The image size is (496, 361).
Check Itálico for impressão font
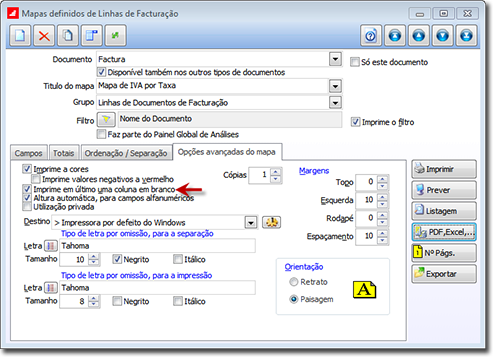178,301
